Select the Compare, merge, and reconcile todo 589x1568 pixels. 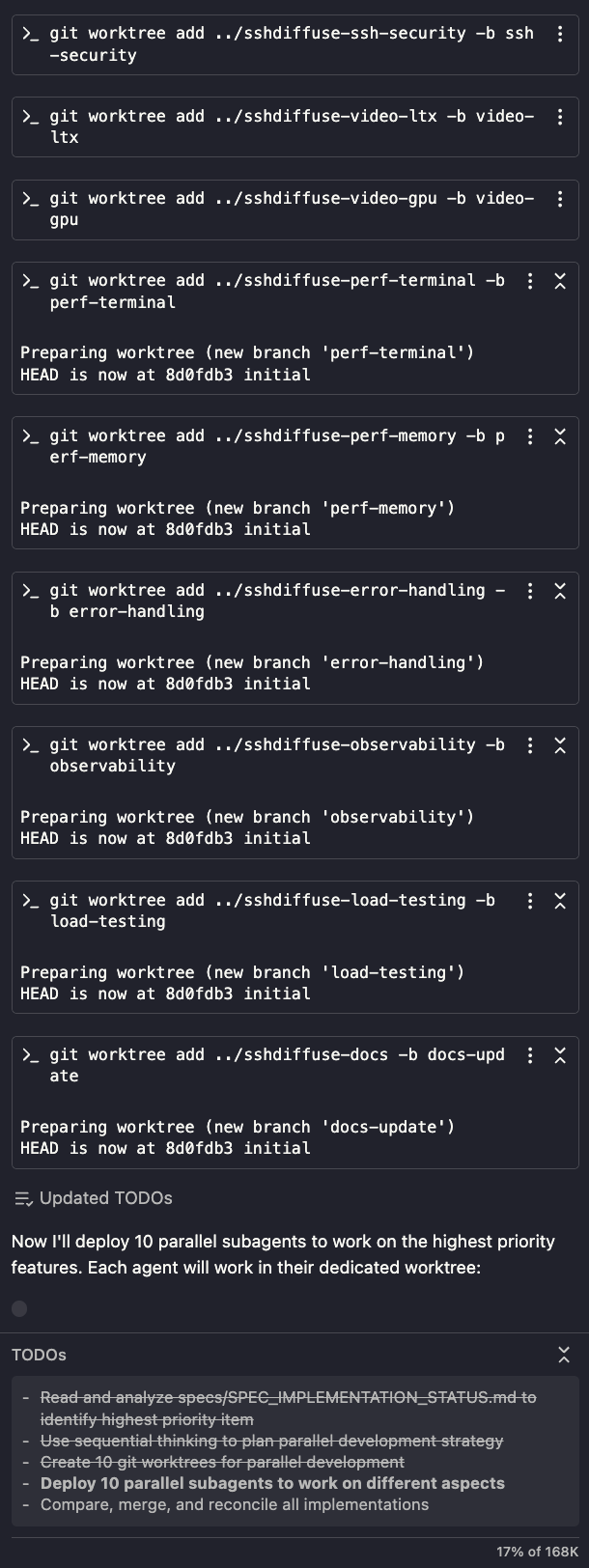[x=235, y=1504]
